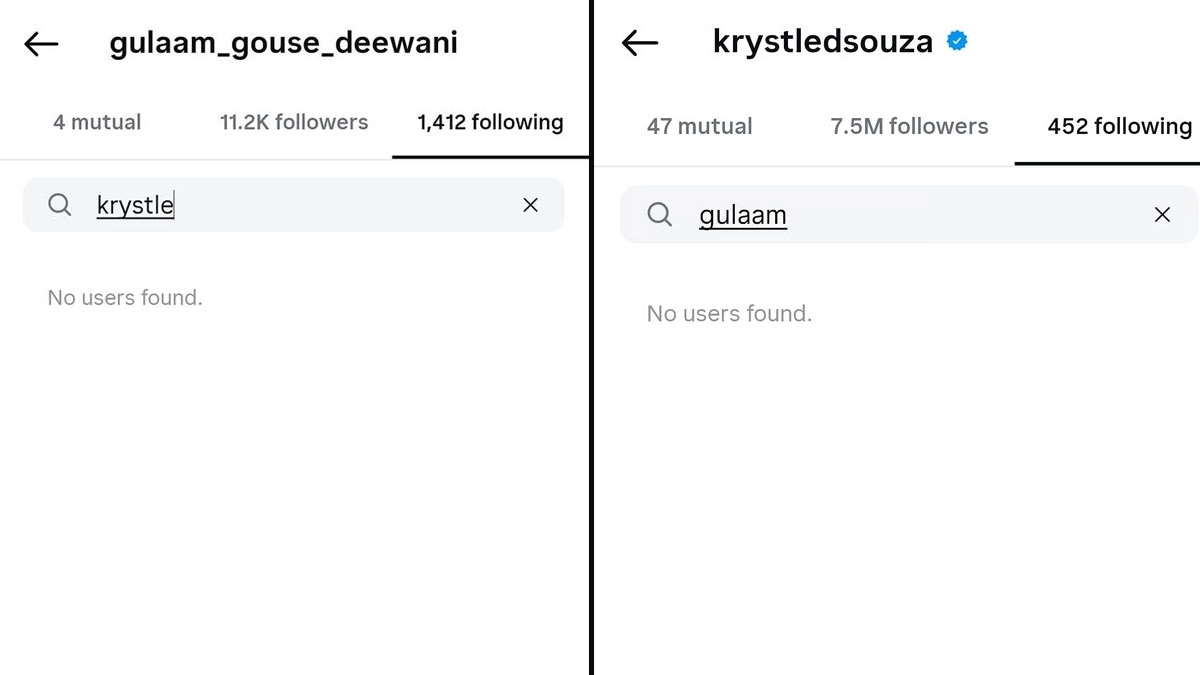The height and width of the screenshot is (675, 1200).
Task: Select the "452 following" tab
Action: [1119, 127]
